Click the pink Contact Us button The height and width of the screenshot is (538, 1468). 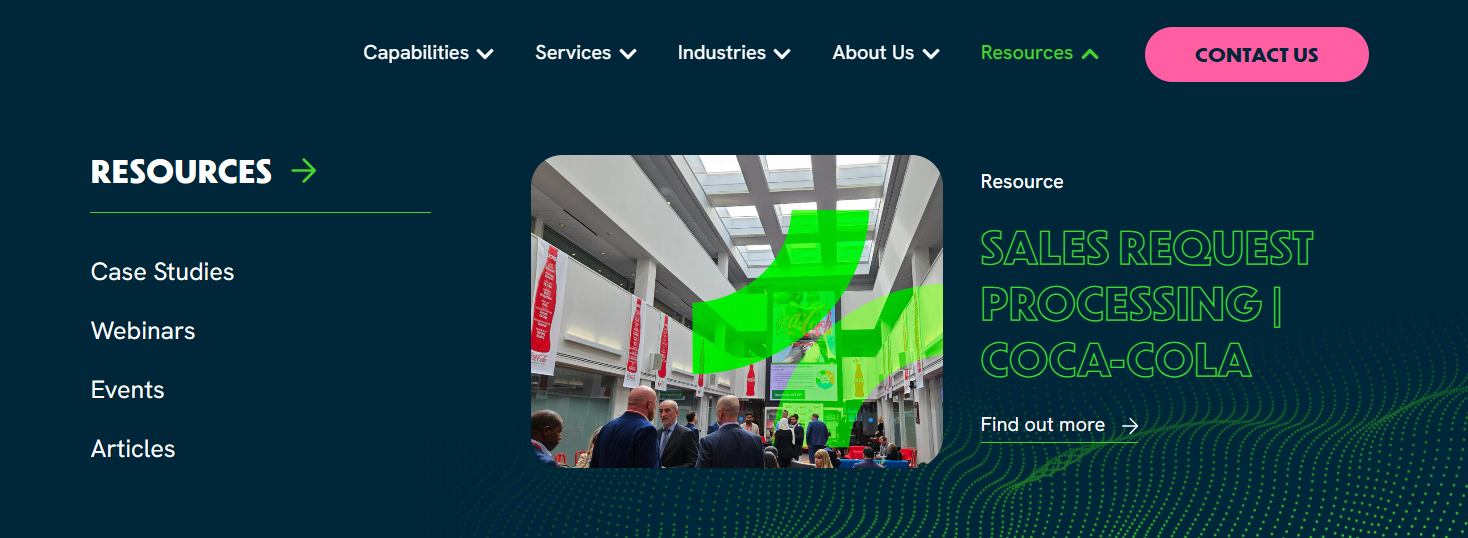[x=1257, y=55]
